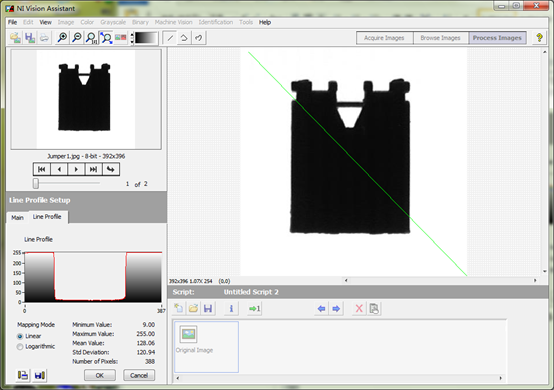The height and width of the screenshot is (390, 554).
Task: Open the Help menu
Action: pos(265,22)
